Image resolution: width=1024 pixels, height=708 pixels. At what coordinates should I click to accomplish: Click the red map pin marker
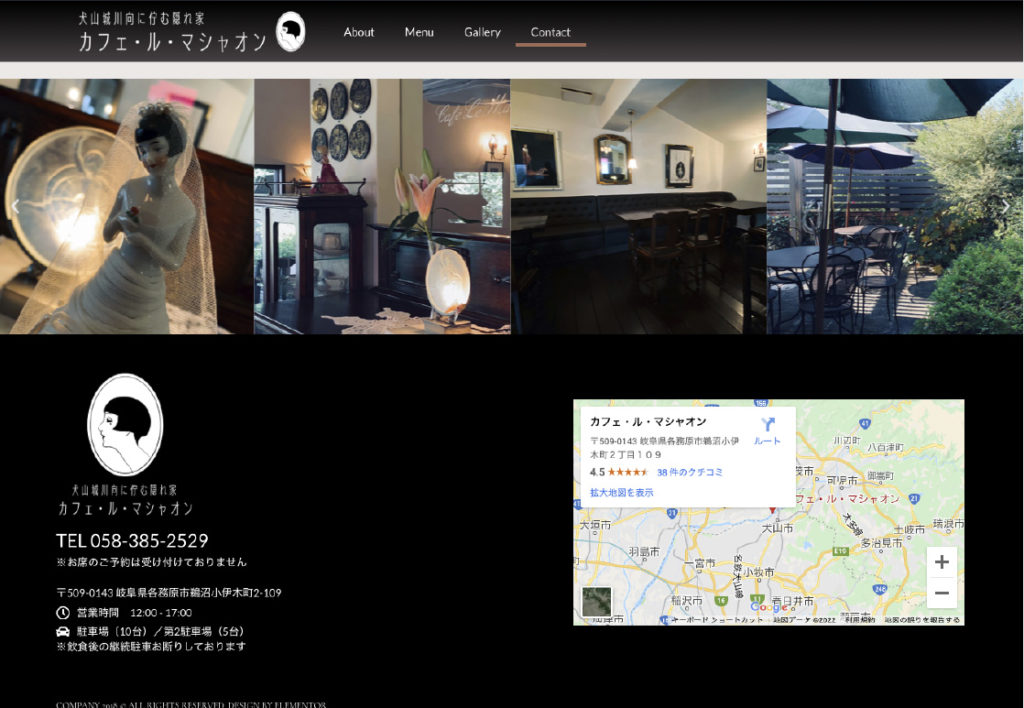click(772, 510)
